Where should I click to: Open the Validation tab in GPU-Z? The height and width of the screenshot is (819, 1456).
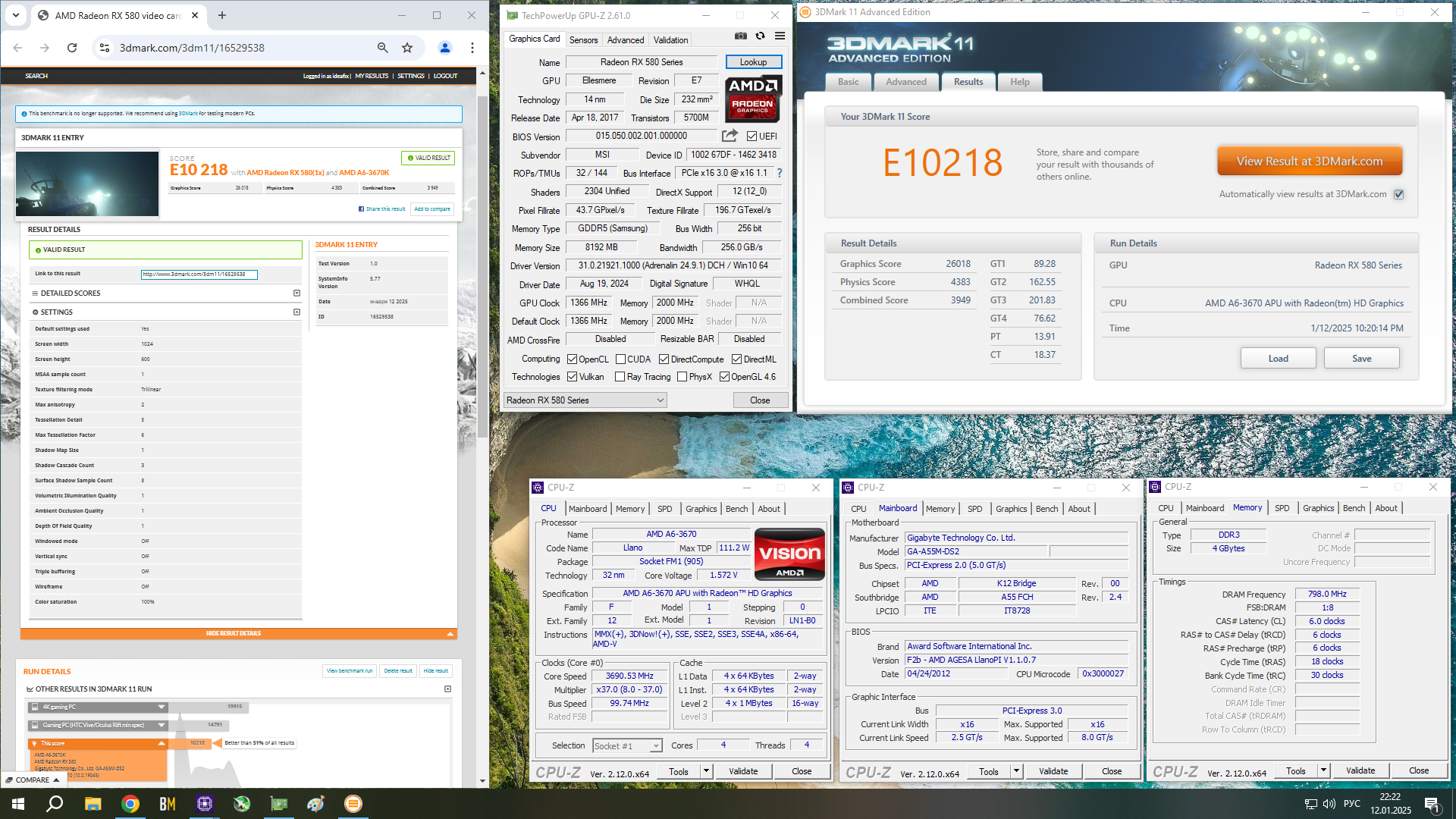tap(670, 39)
